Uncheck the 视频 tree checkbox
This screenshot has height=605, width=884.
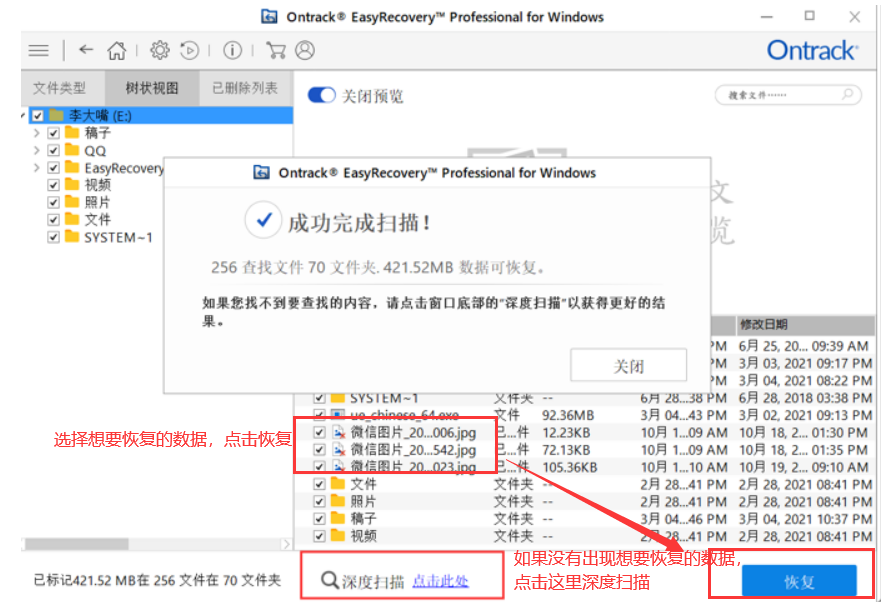(x=54, y=185)
